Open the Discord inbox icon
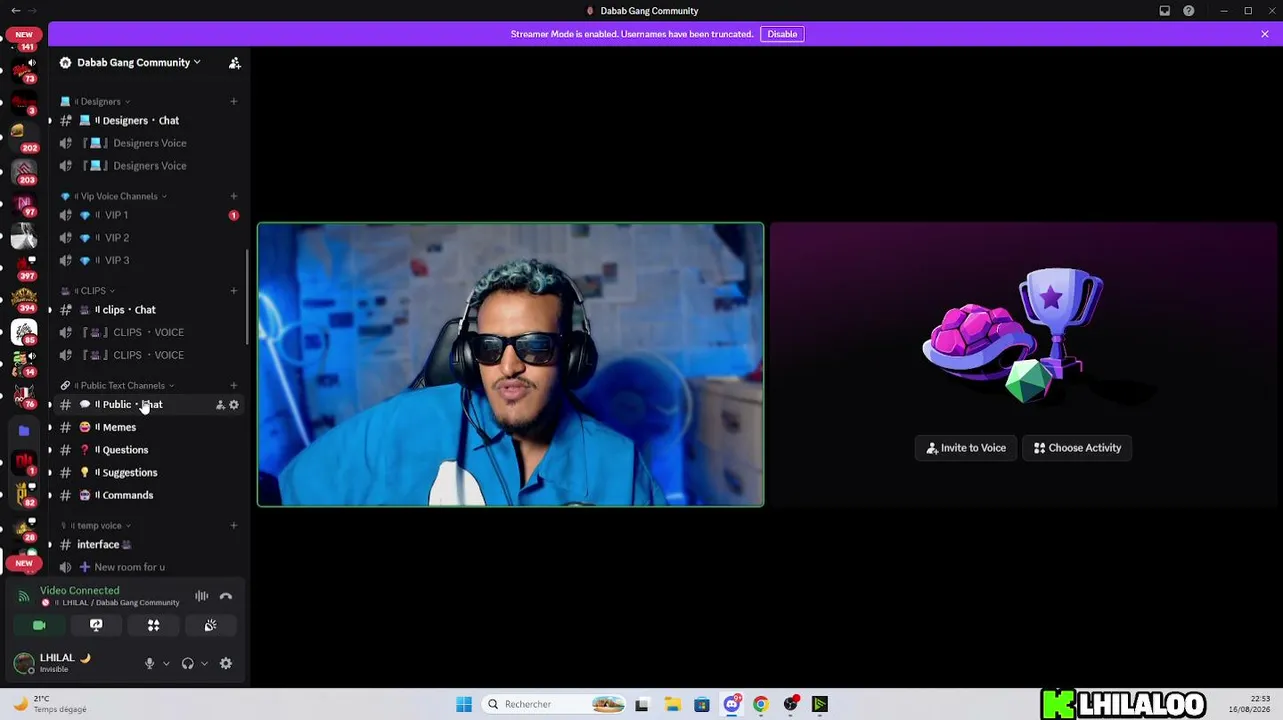Viewport: 1283px width, 720px height. pyautogui.click(x=1165, y=11)
